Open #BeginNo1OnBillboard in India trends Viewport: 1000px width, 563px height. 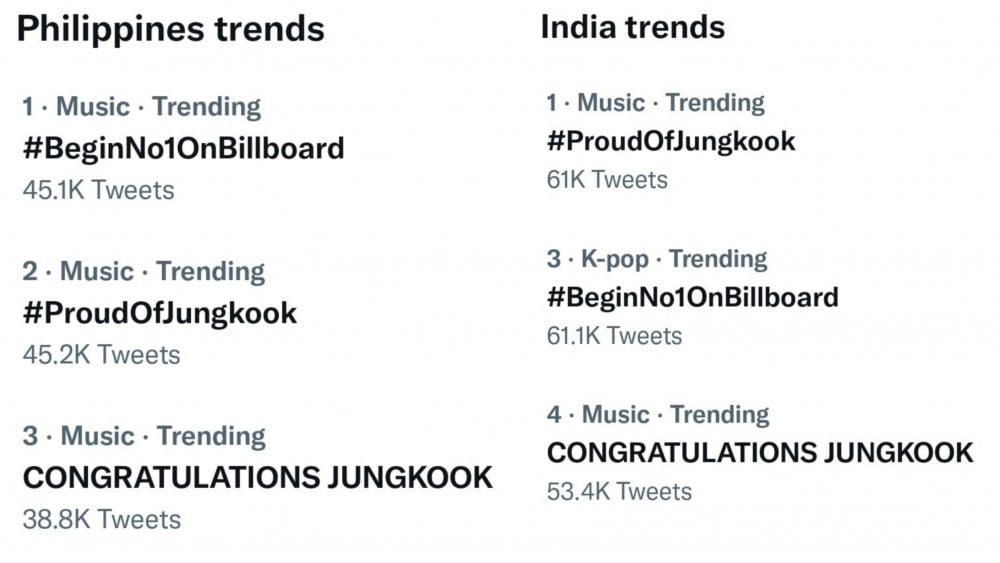pyautogui.click(x=692, y=297)
